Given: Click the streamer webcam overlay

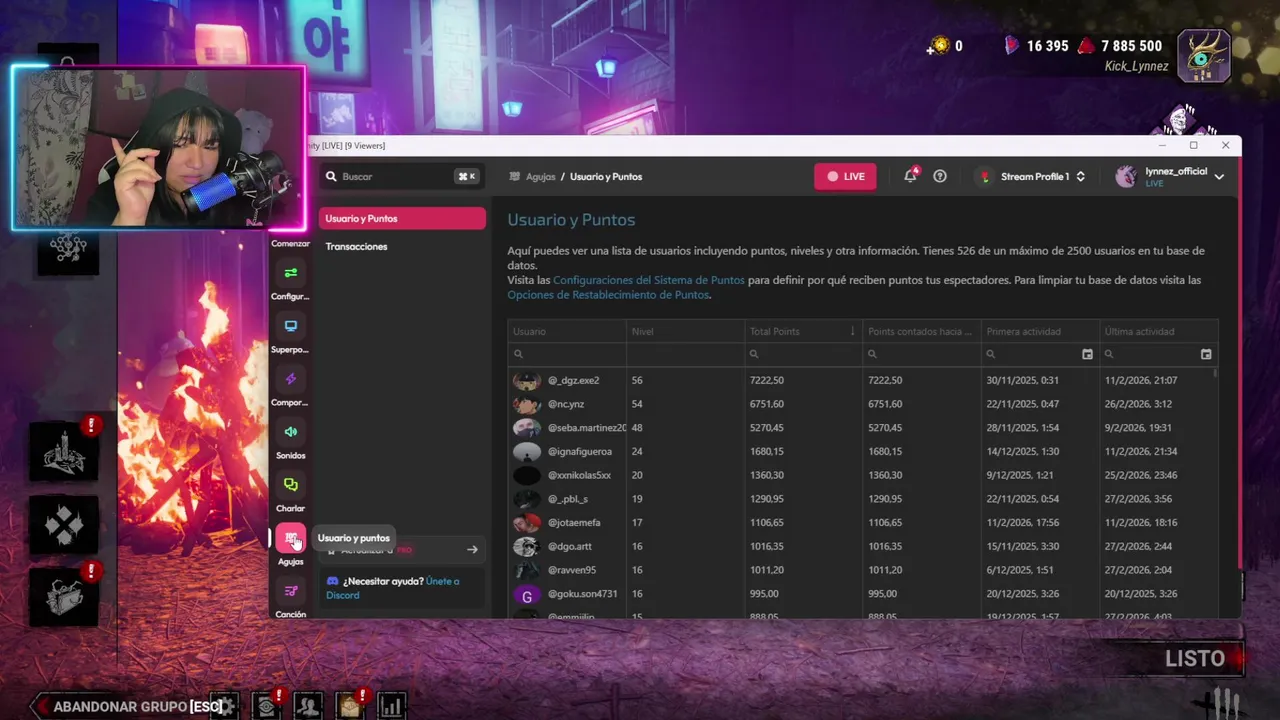Looking at the screenshot, I should coord(158,148).
